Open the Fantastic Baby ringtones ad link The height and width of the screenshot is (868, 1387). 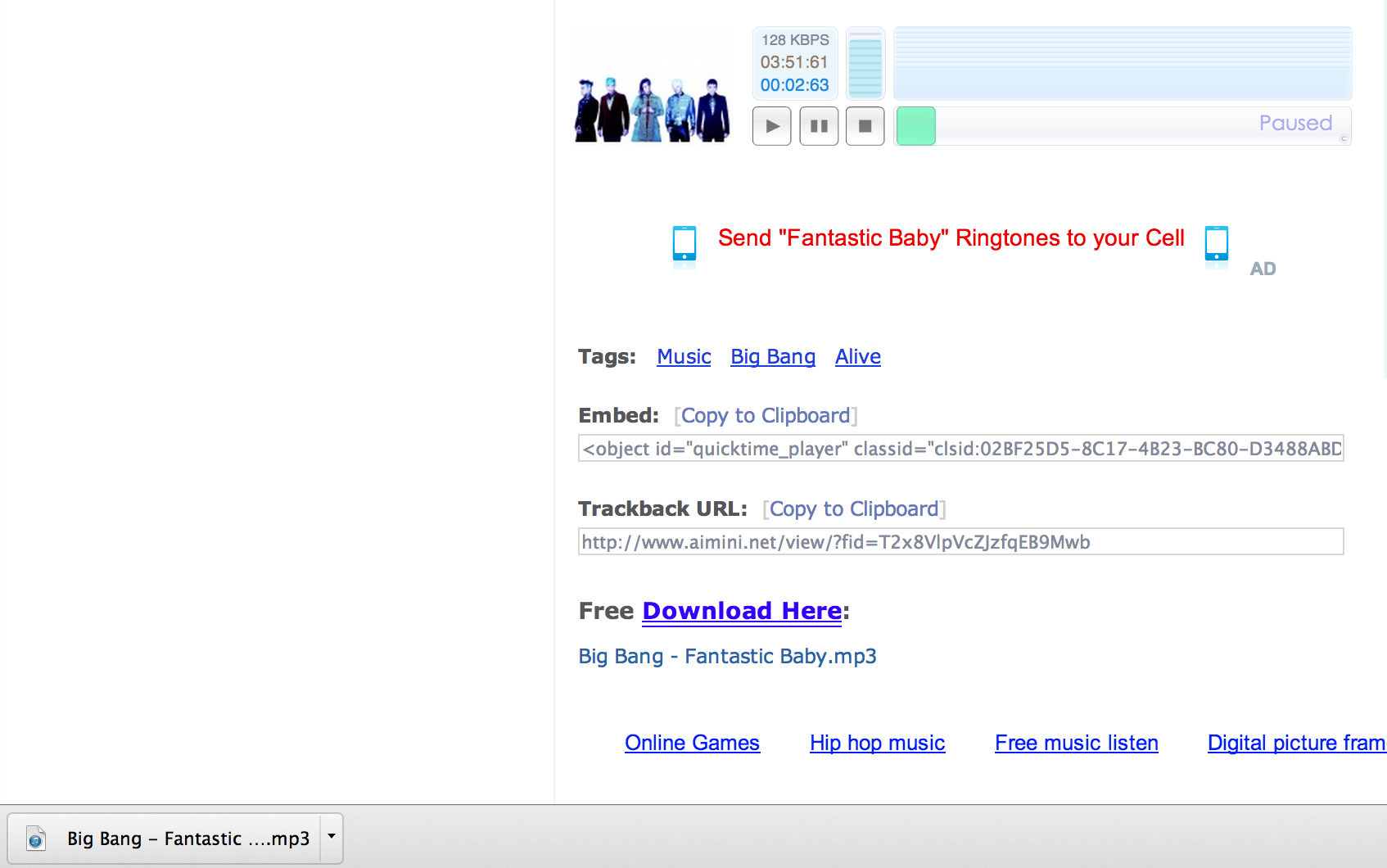[951, 237]
